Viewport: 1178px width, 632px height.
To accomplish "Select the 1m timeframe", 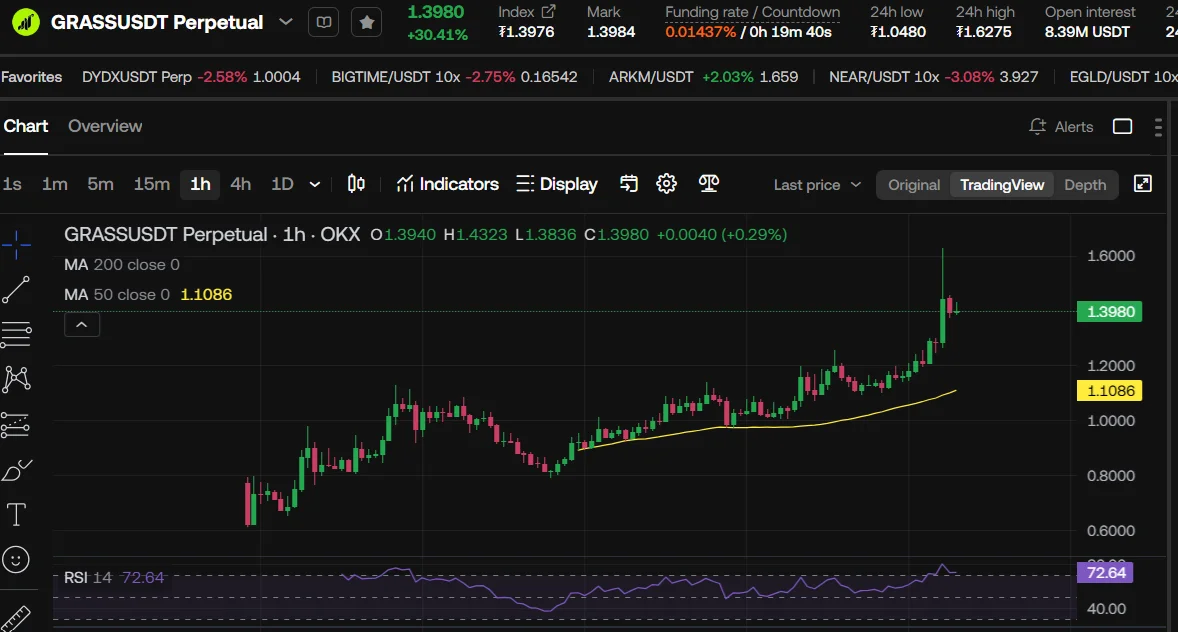I will (x=55, y=184).
